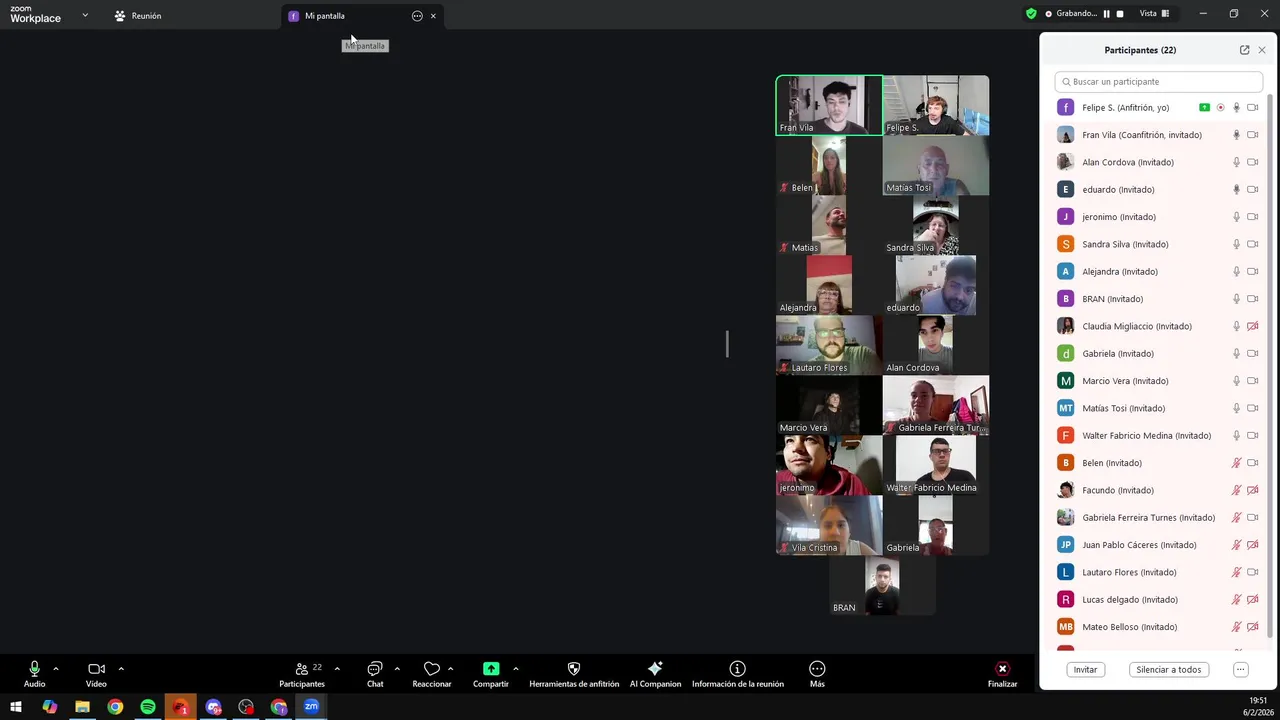Open the Vista layout menu
The height and width of the screenshot is (720, 1280).
1154,14
